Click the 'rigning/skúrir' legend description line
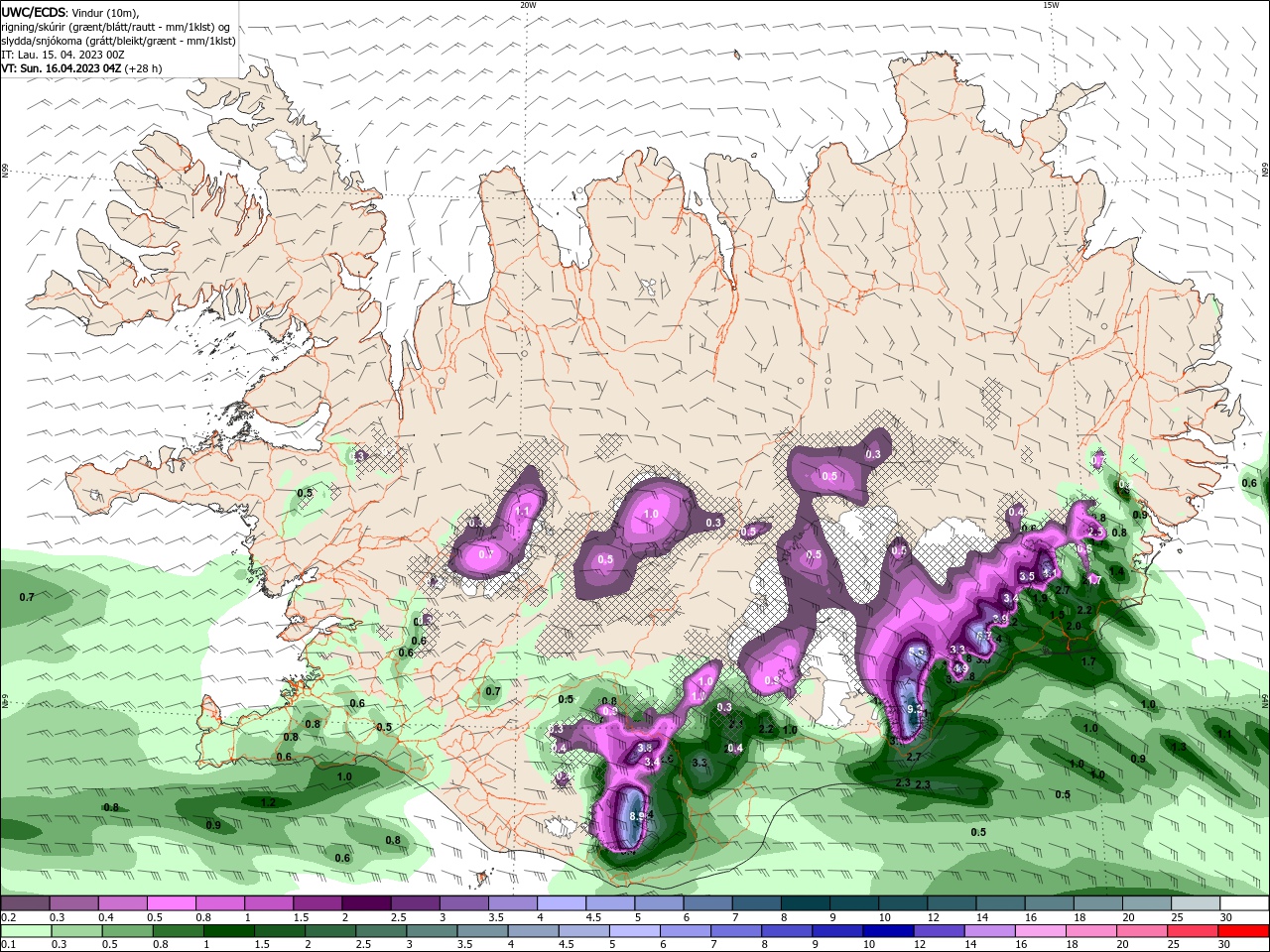This screenshot has height=952, width=1270. [x=115, y=27]
